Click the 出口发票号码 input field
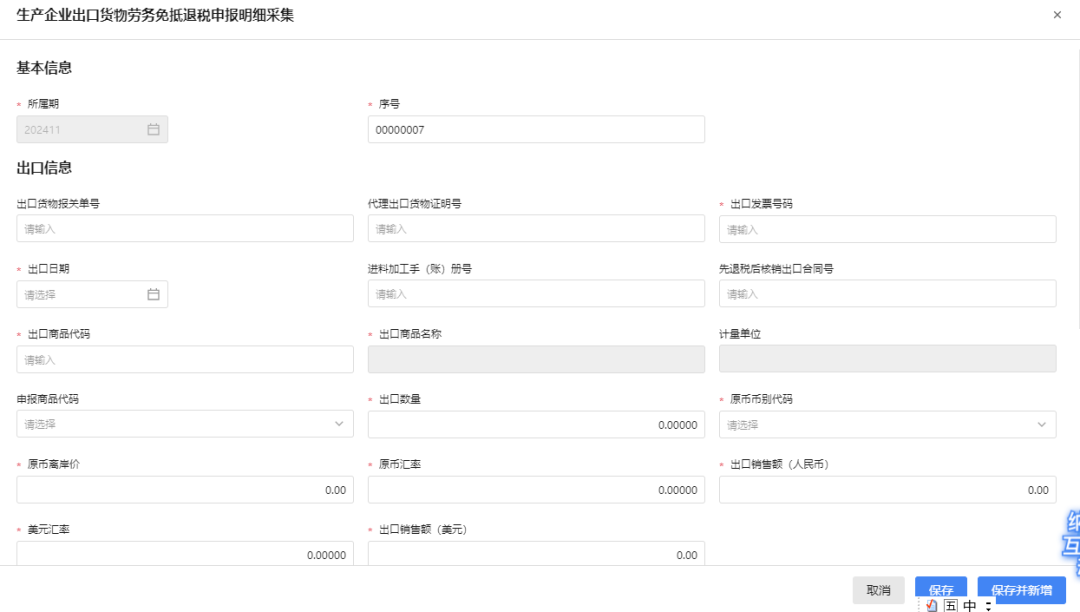 pyautogui.click(x=887, y=229)
